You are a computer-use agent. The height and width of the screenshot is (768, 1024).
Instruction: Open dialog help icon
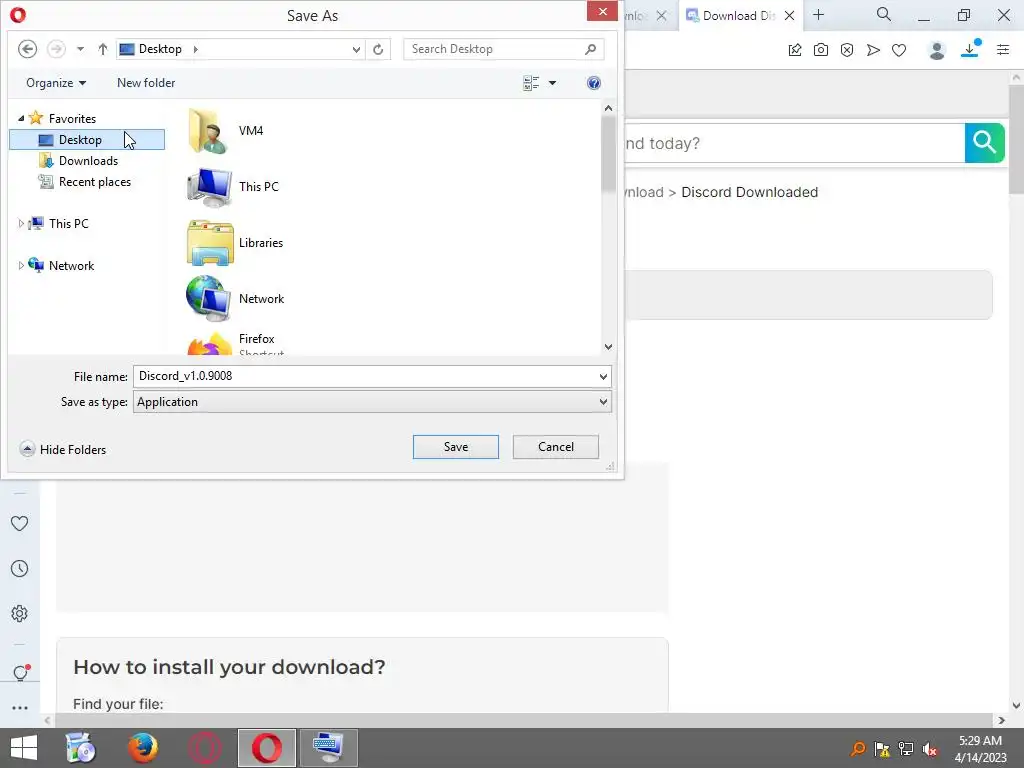click(x=594, y=83)
